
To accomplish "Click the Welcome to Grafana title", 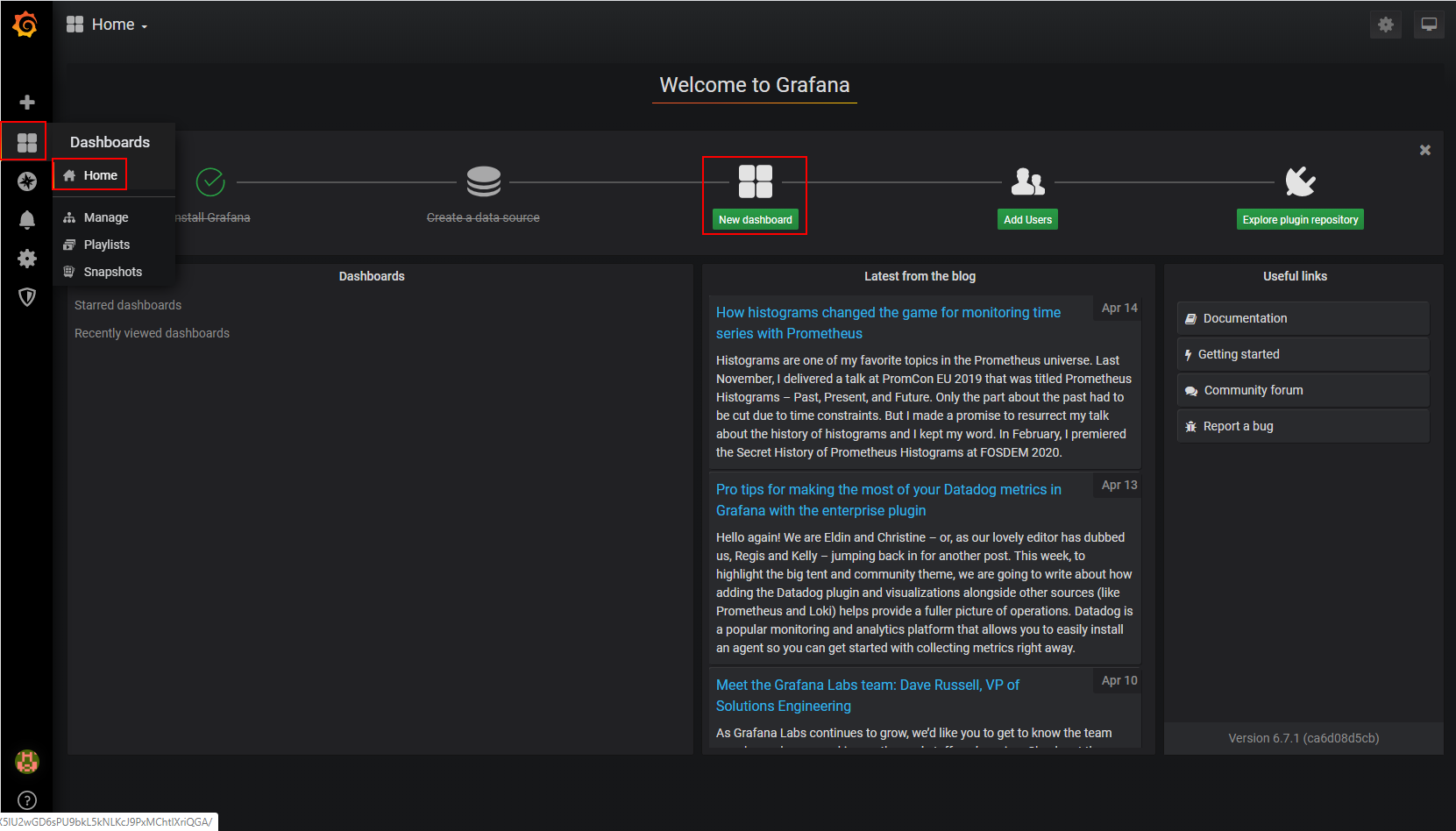I will coord(755,85).
